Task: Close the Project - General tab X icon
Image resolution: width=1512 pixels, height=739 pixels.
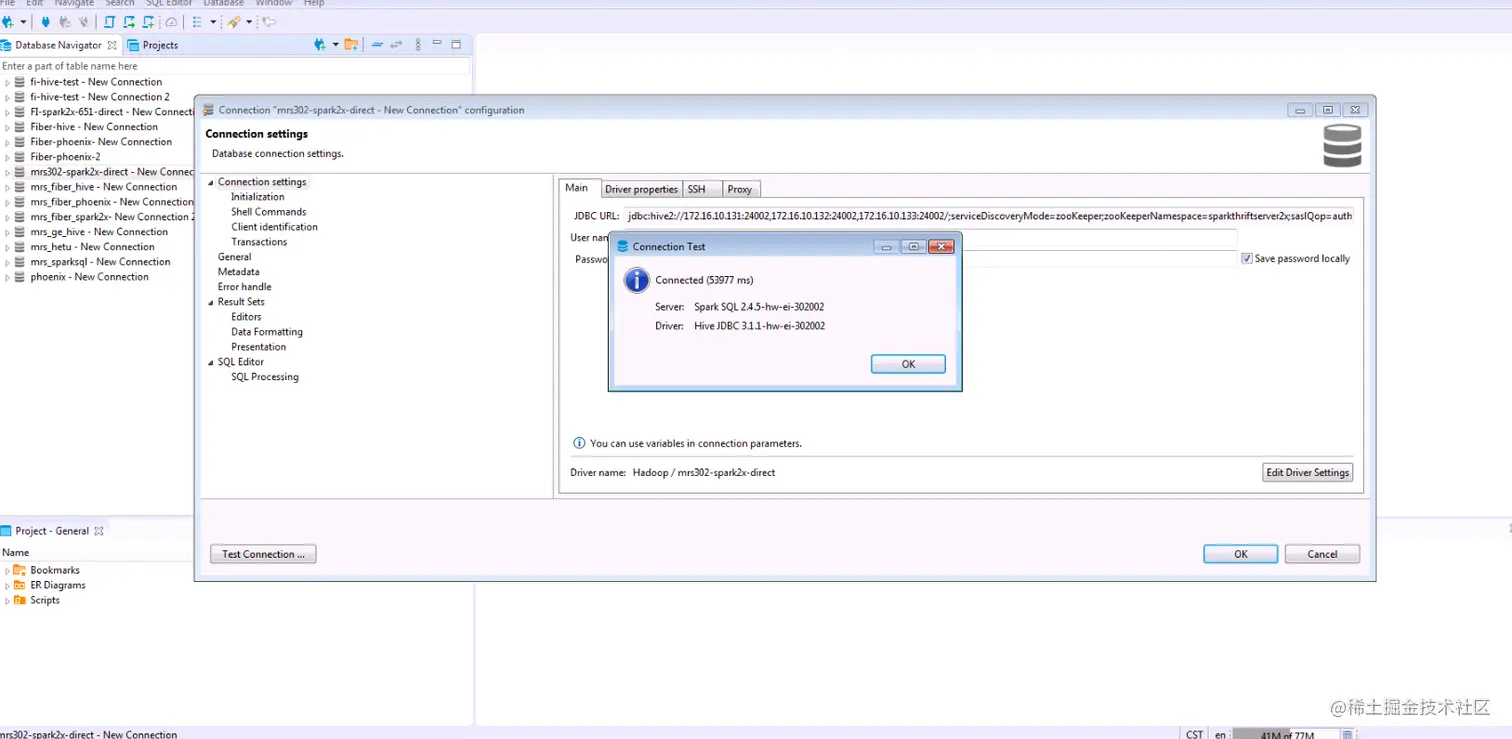Action: click(99, 531)
